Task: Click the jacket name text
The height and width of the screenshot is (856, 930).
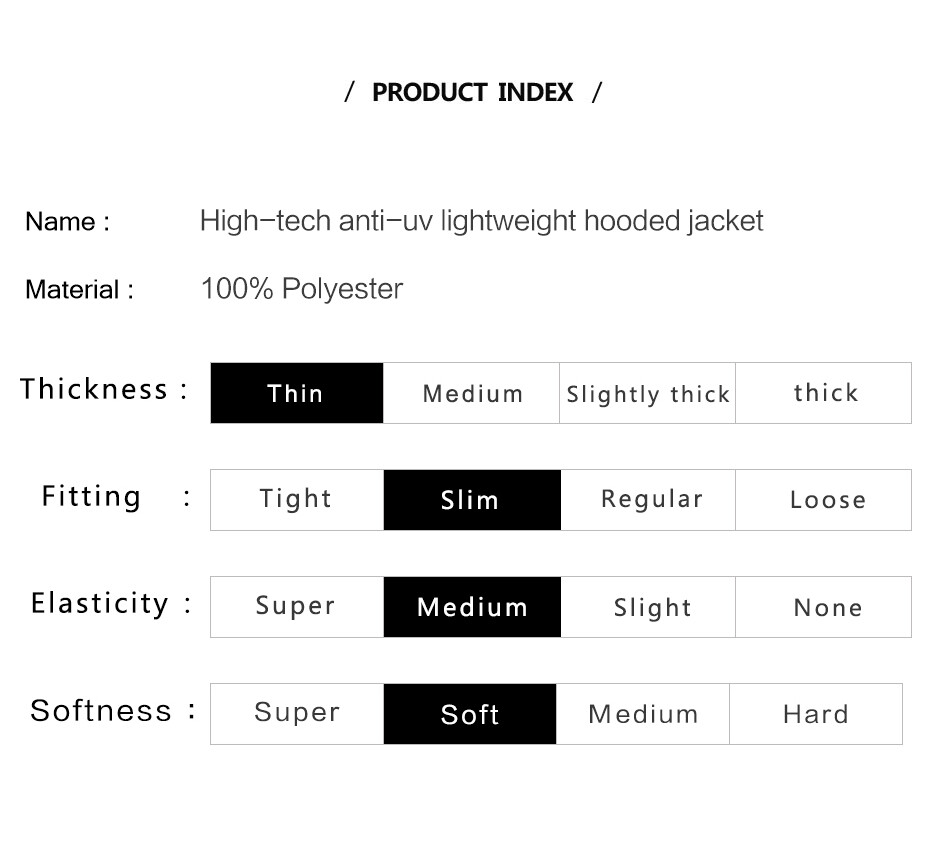Action: pos(482,222)
